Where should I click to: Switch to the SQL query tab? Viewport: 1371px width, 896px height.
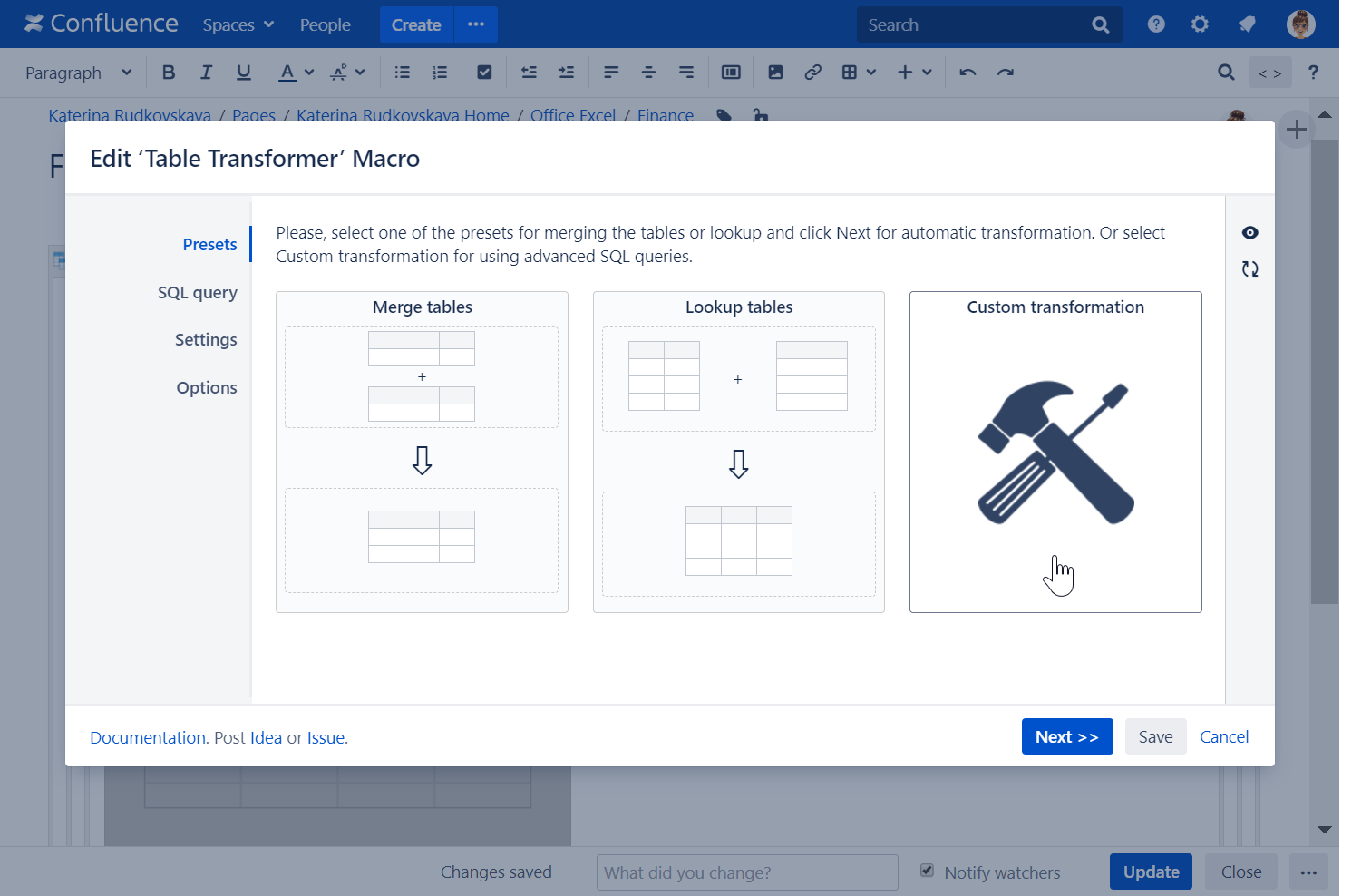[197, 293]
